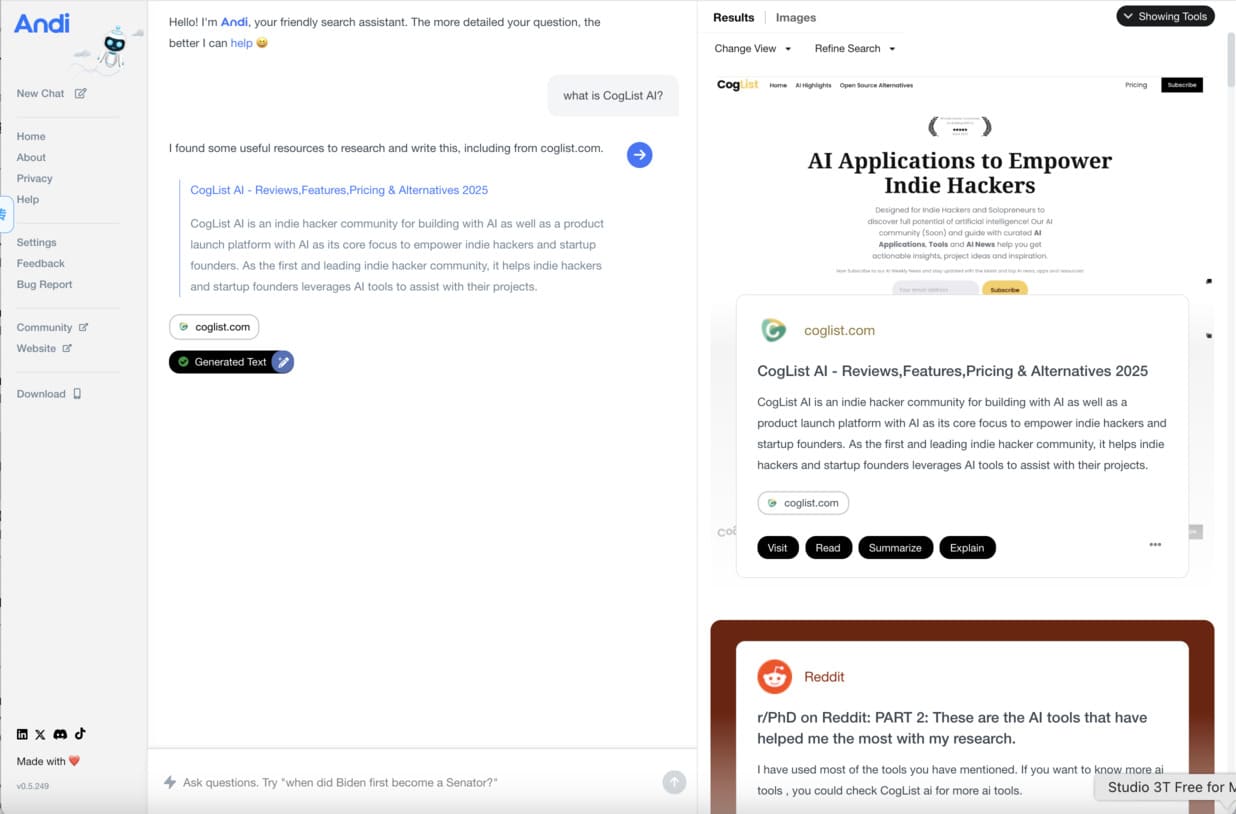1236x814 pixels.
Task: Open the Help page
Action: [x=28, y=199]
